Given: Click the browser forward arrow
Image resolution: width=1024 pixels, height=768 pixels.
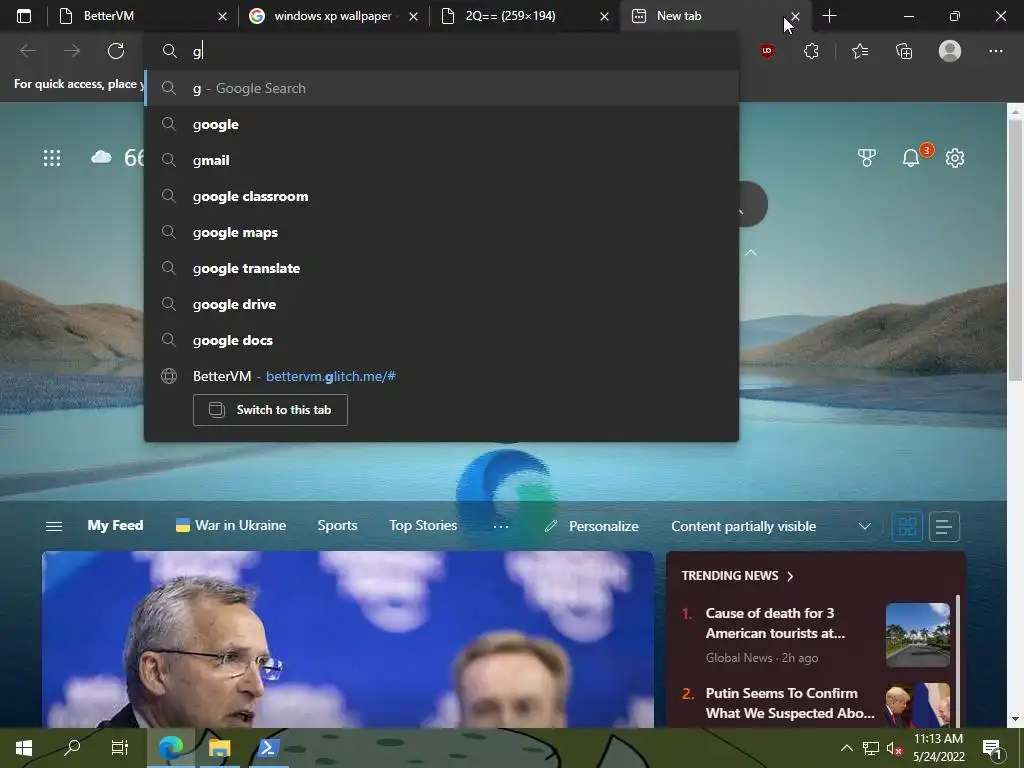Looking at the screenshot, I should tap(72, 51).
